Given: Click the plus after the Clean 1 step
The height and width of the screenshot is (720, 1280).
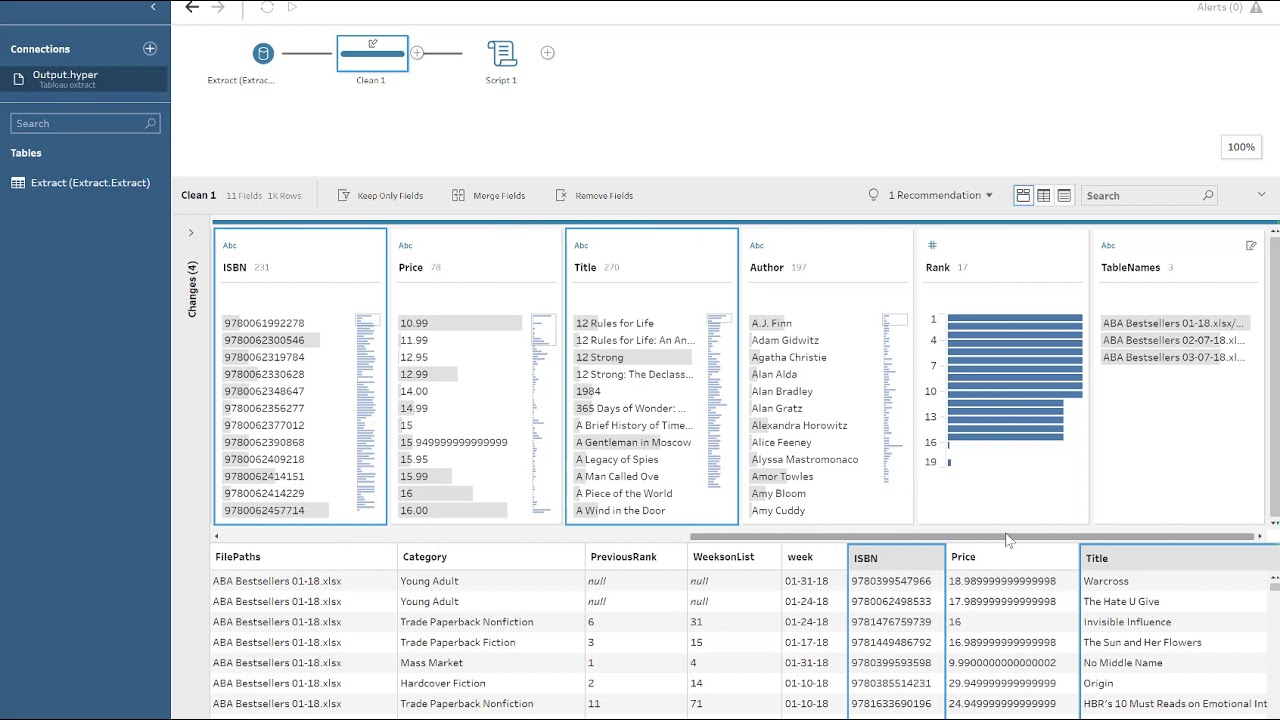Looking at the screenshot, I should (417, 53).
